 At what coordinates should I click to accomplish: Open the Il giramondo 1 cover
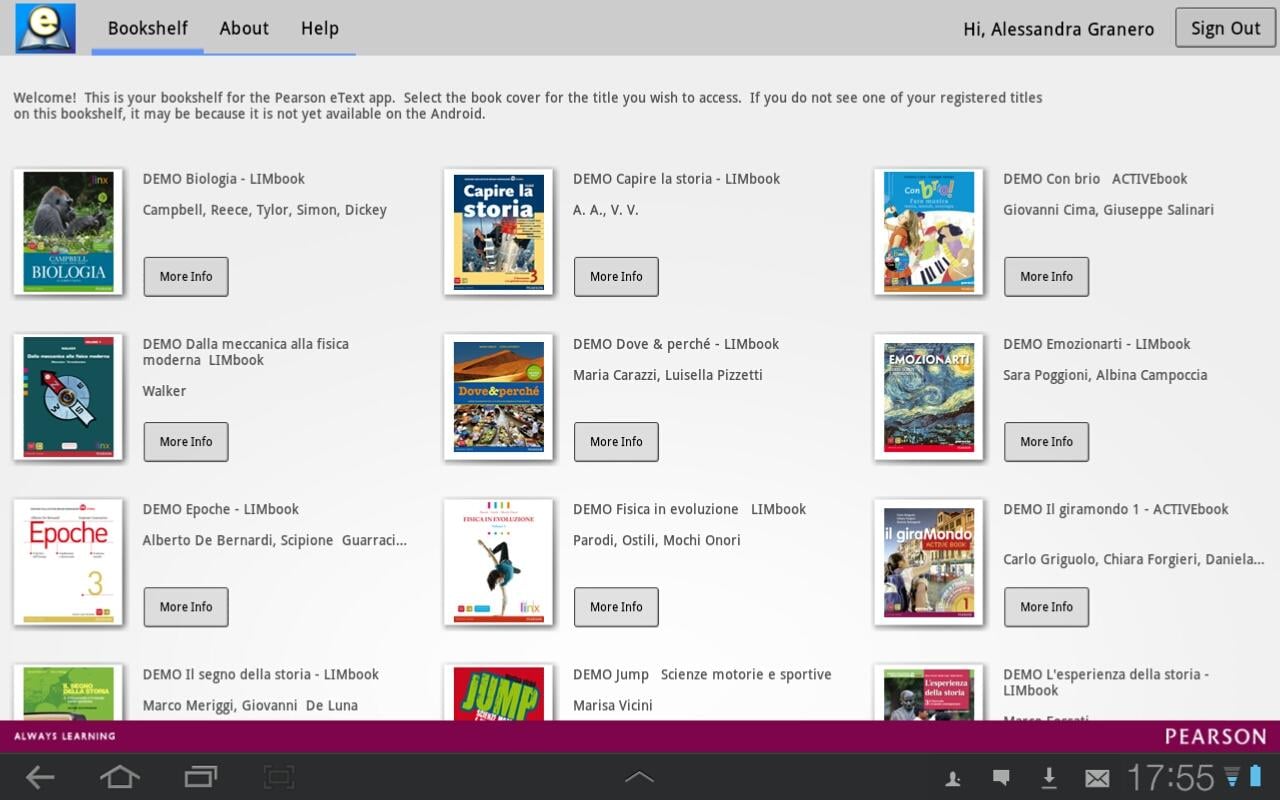tap(928, 562)
